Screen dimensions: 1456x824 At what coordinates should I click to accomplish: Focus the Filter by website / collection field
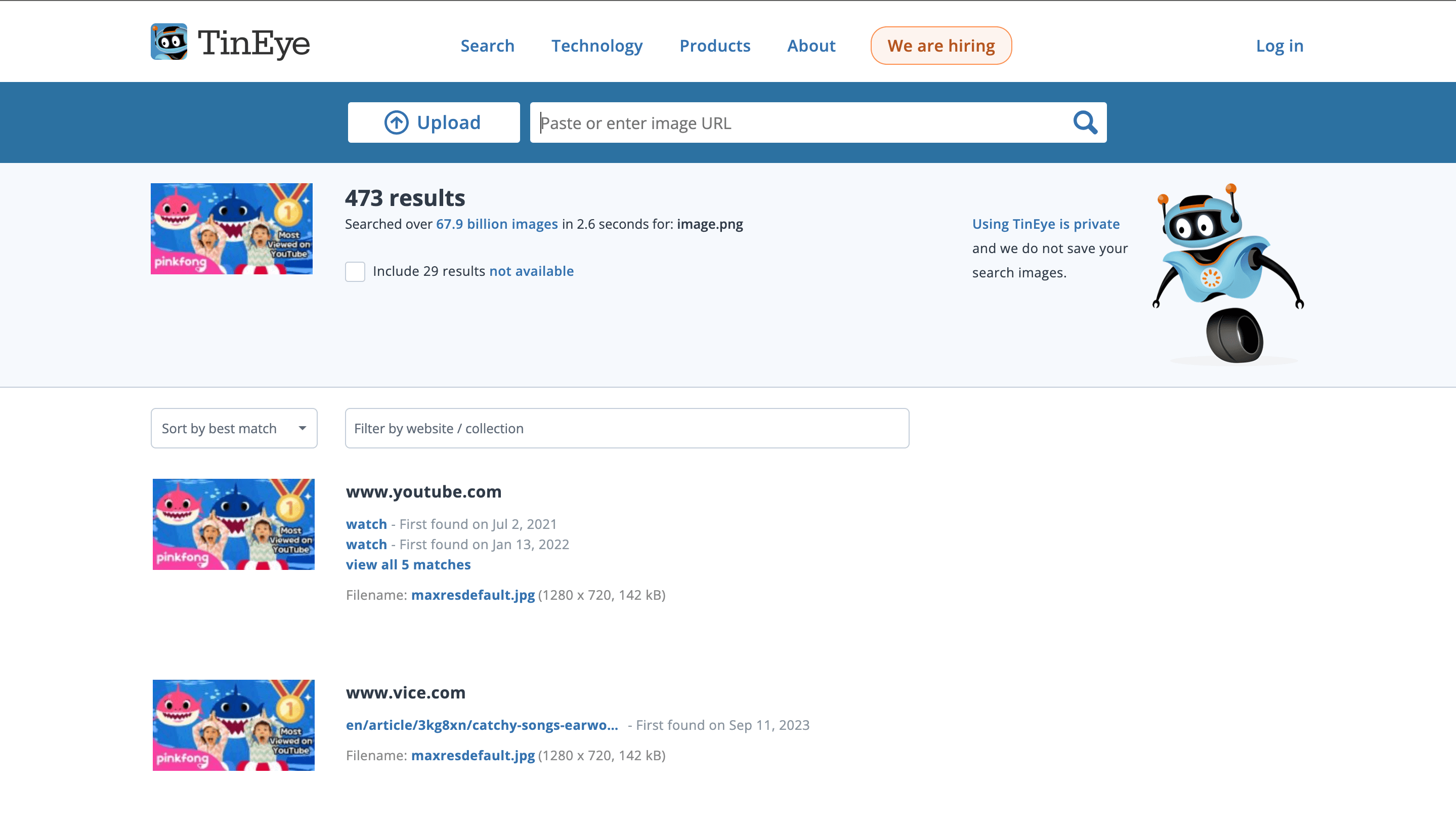[x=627, y=428]
